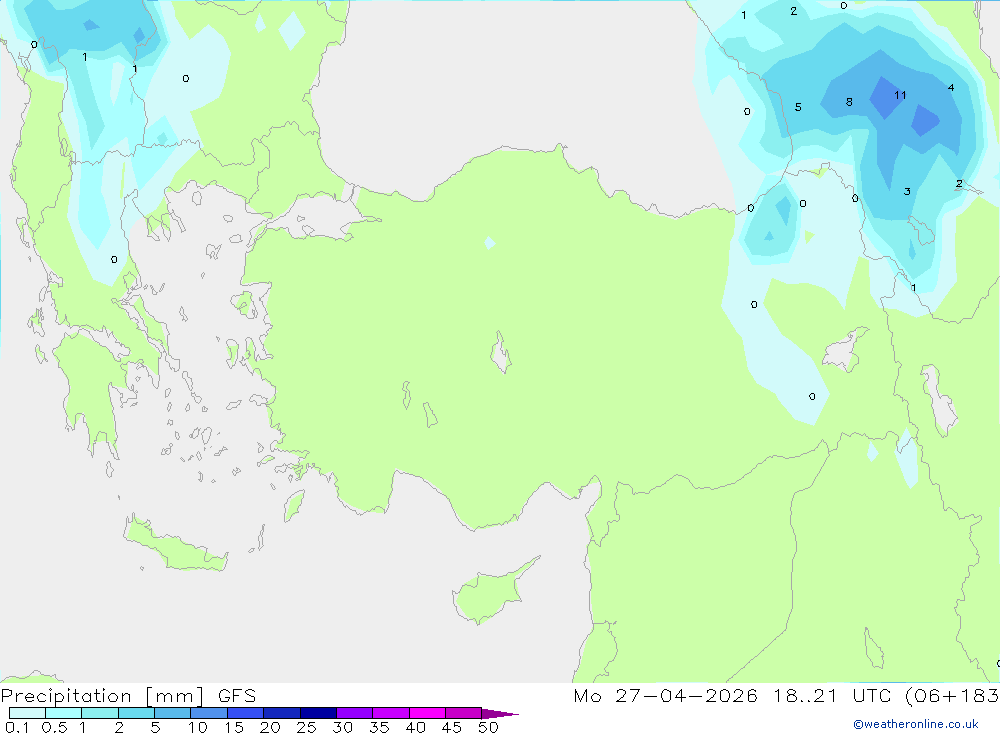The height and width of the screenshot is (733, 1000).
Task: Click the 0.1–0.5 mm palest legend swatch
Action: pyautogui.click(x=27, y=713)
